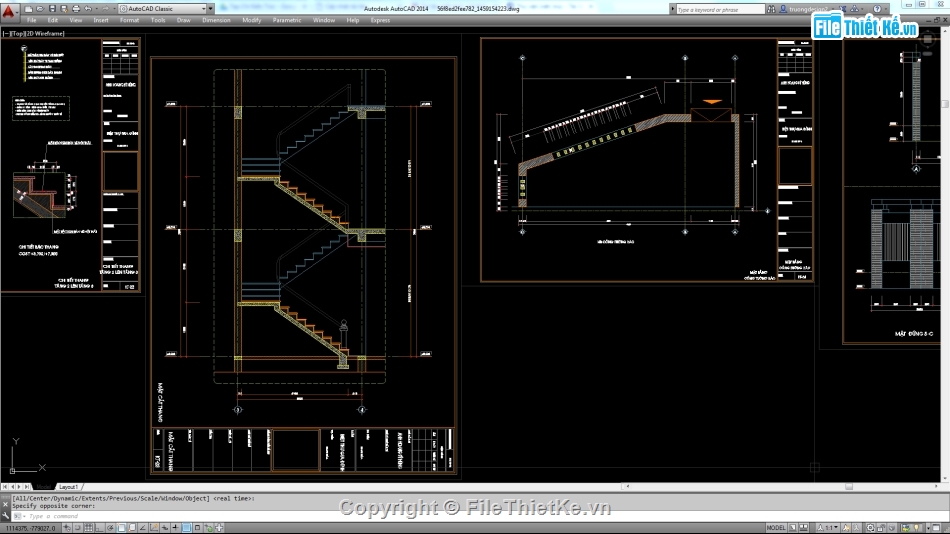Click the viewport label Top 2D Wireframe
950x534 pixels.
(x=33, y=33)
